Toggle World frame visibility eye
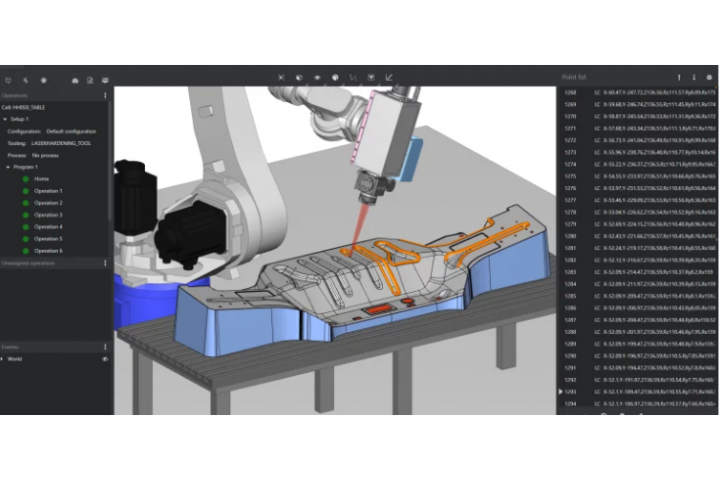720x480 pixels. tap(105, 358)
